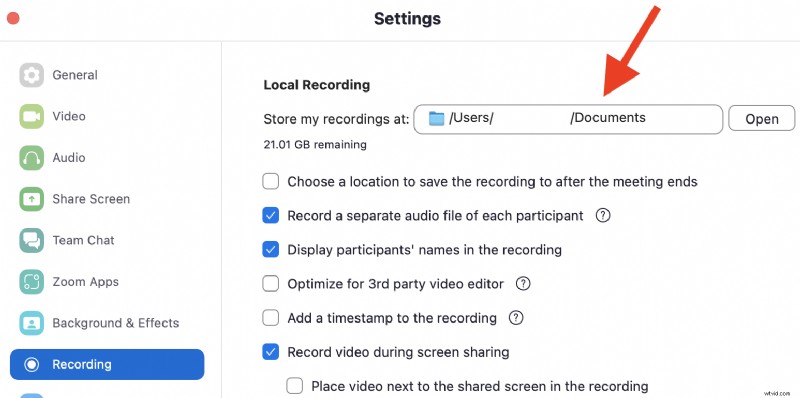Uncheck Display participants' names in the recording

coord(270,250)
